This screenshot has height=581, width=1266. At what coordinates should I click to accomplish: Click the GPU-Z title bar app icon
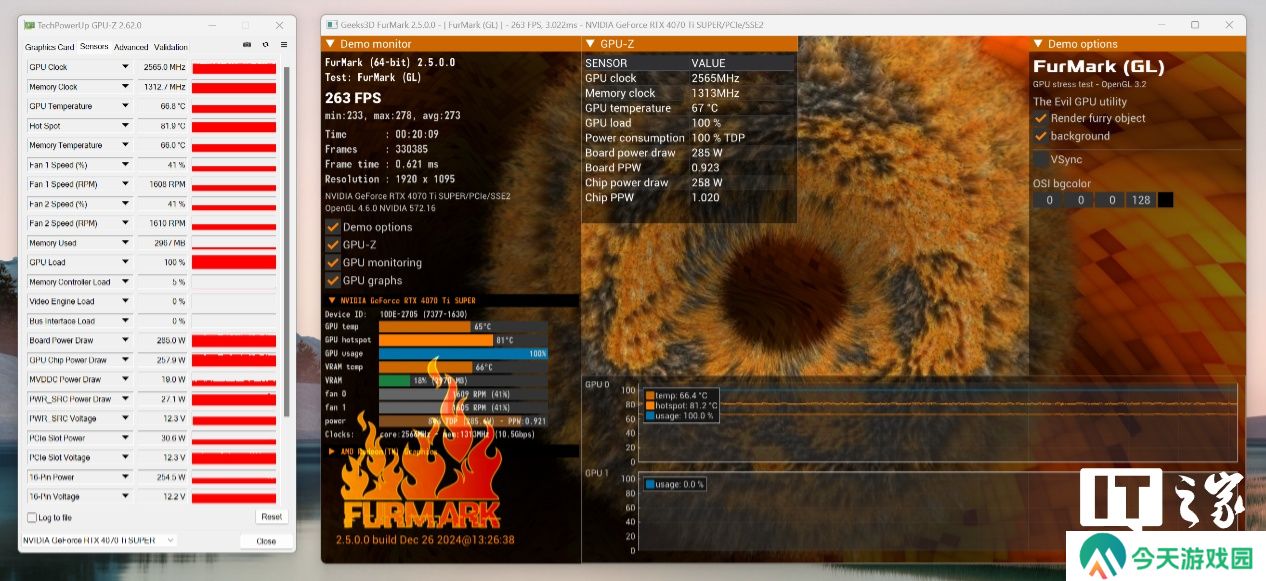pyautogui.click(x=29, y=24)
